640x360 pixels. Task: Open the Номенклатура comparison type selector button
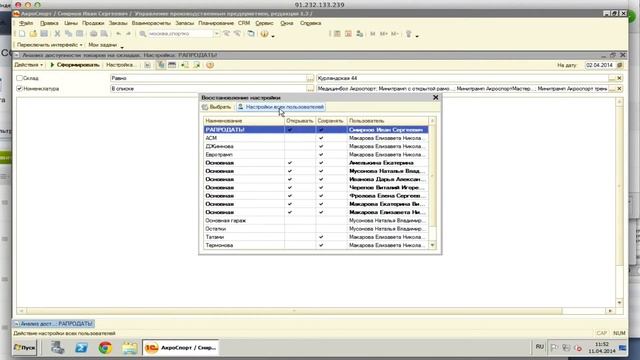(310, 89)
